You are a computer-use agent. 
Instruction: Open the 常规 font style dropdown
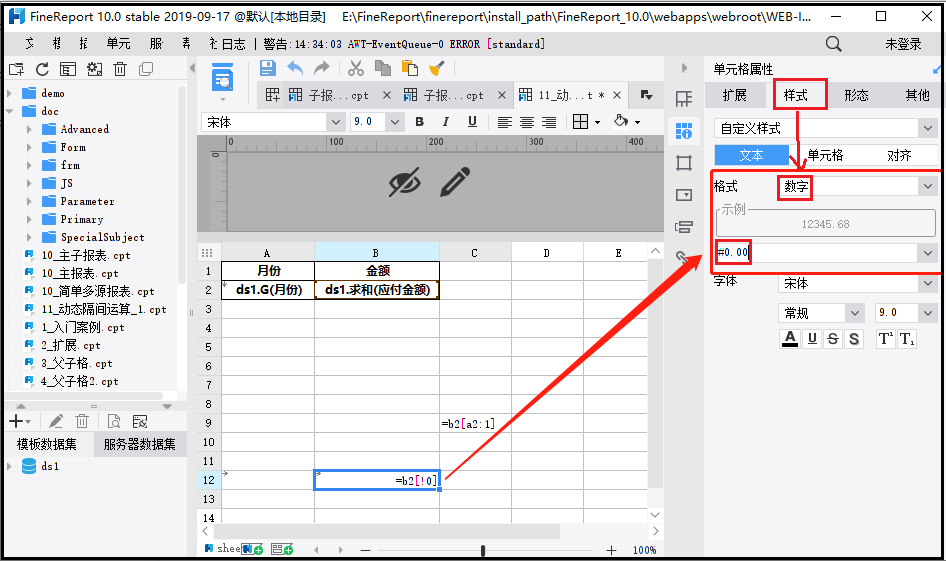[x=854, y=313]
